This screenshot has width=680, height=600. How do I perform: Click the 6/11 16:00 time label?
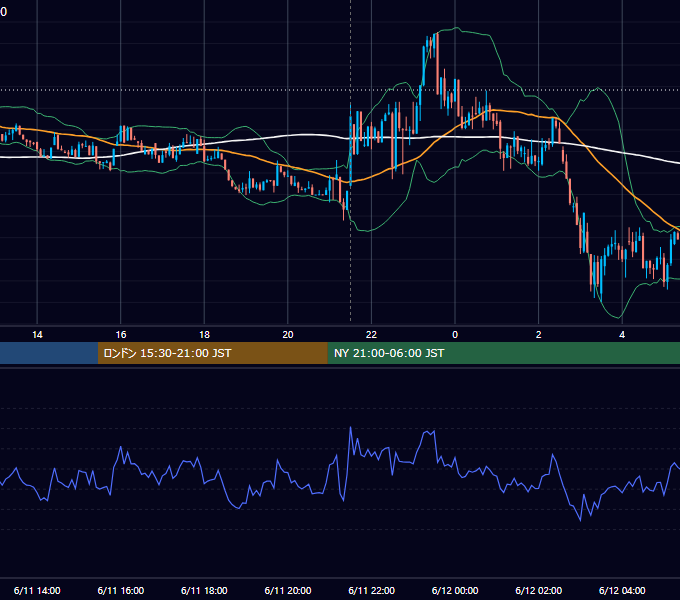pos(121,590)
